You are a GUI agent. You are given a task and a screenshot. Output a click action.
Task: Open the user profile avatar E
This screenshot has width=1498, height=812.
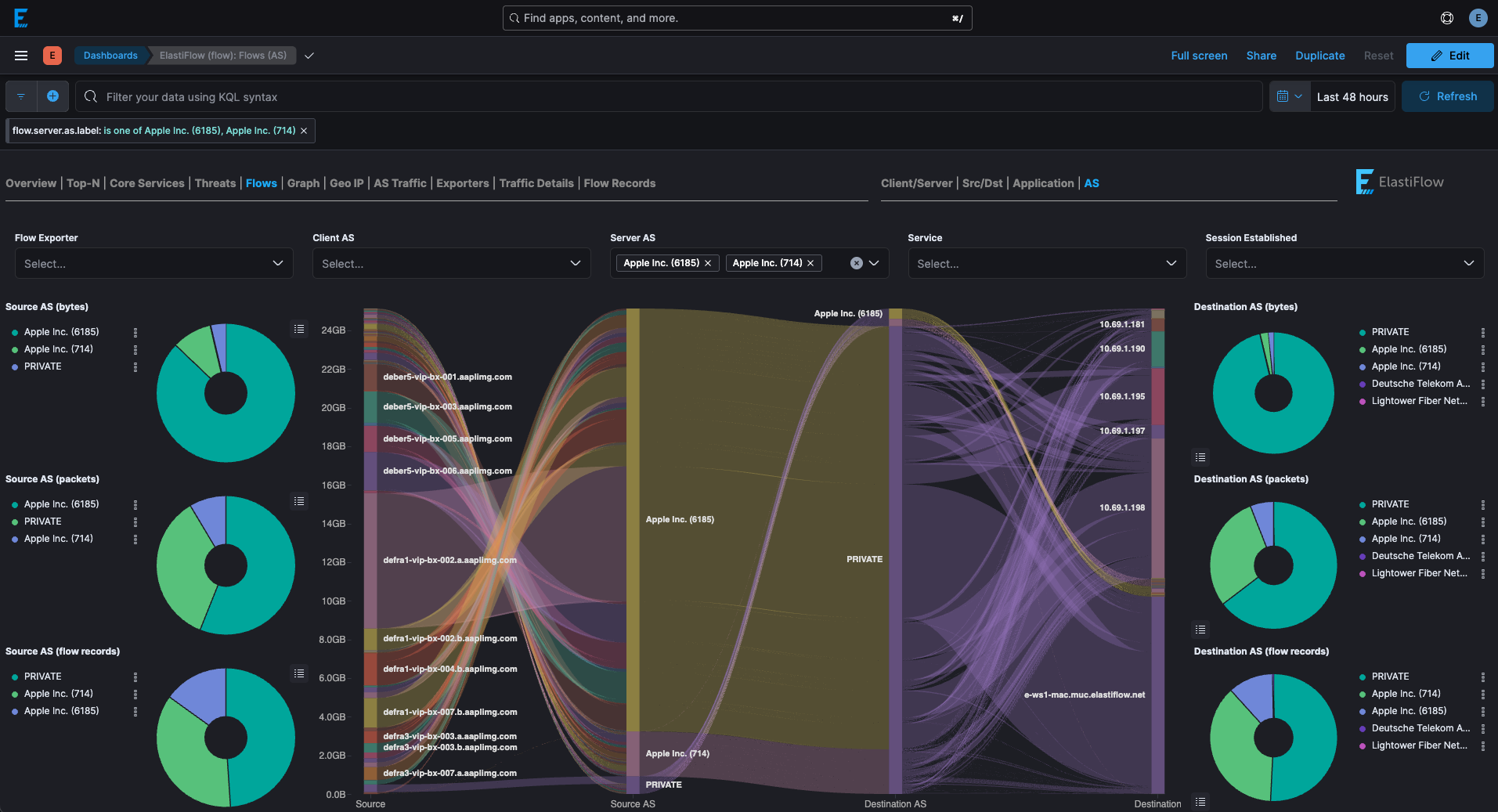pyautogui.click(x=1478, y=18)
